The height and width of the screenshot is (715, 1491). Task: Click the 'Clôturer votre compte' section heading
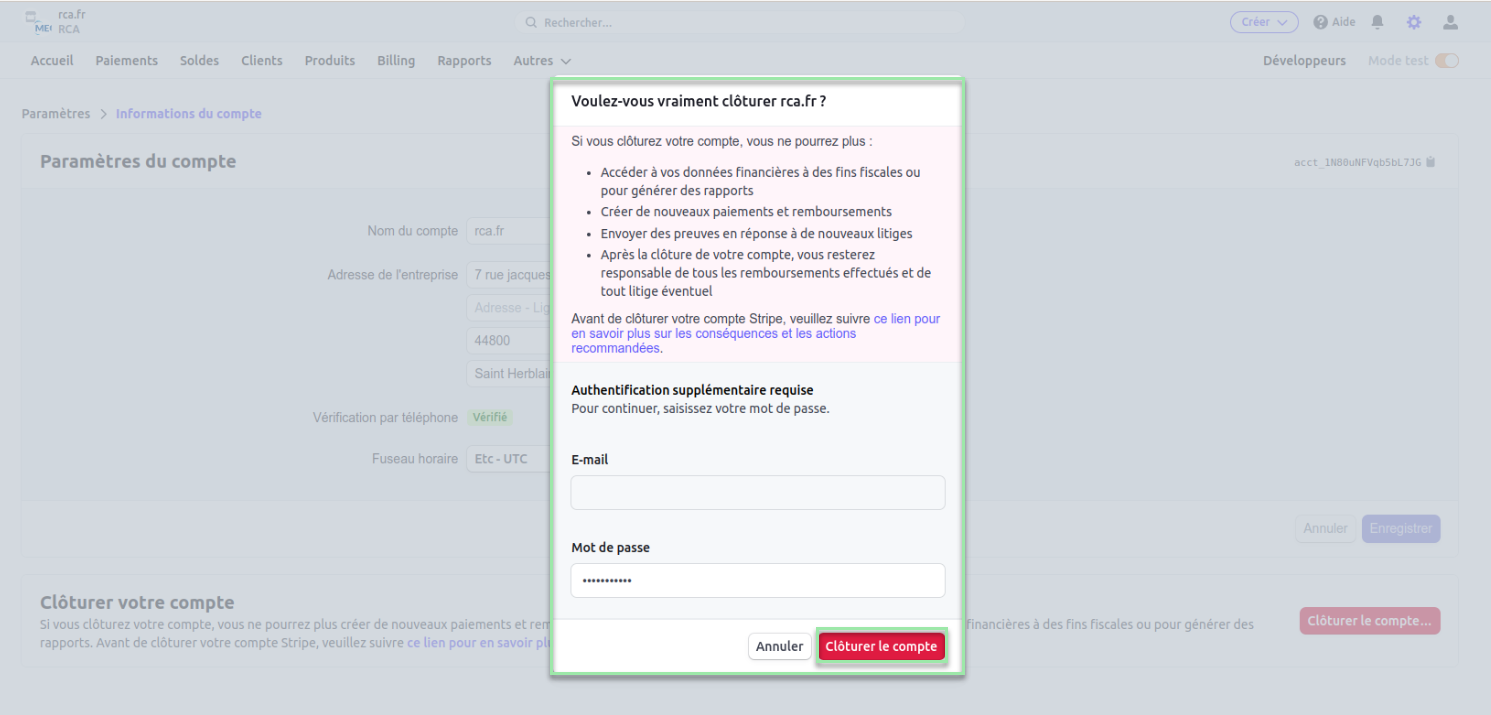137,602
